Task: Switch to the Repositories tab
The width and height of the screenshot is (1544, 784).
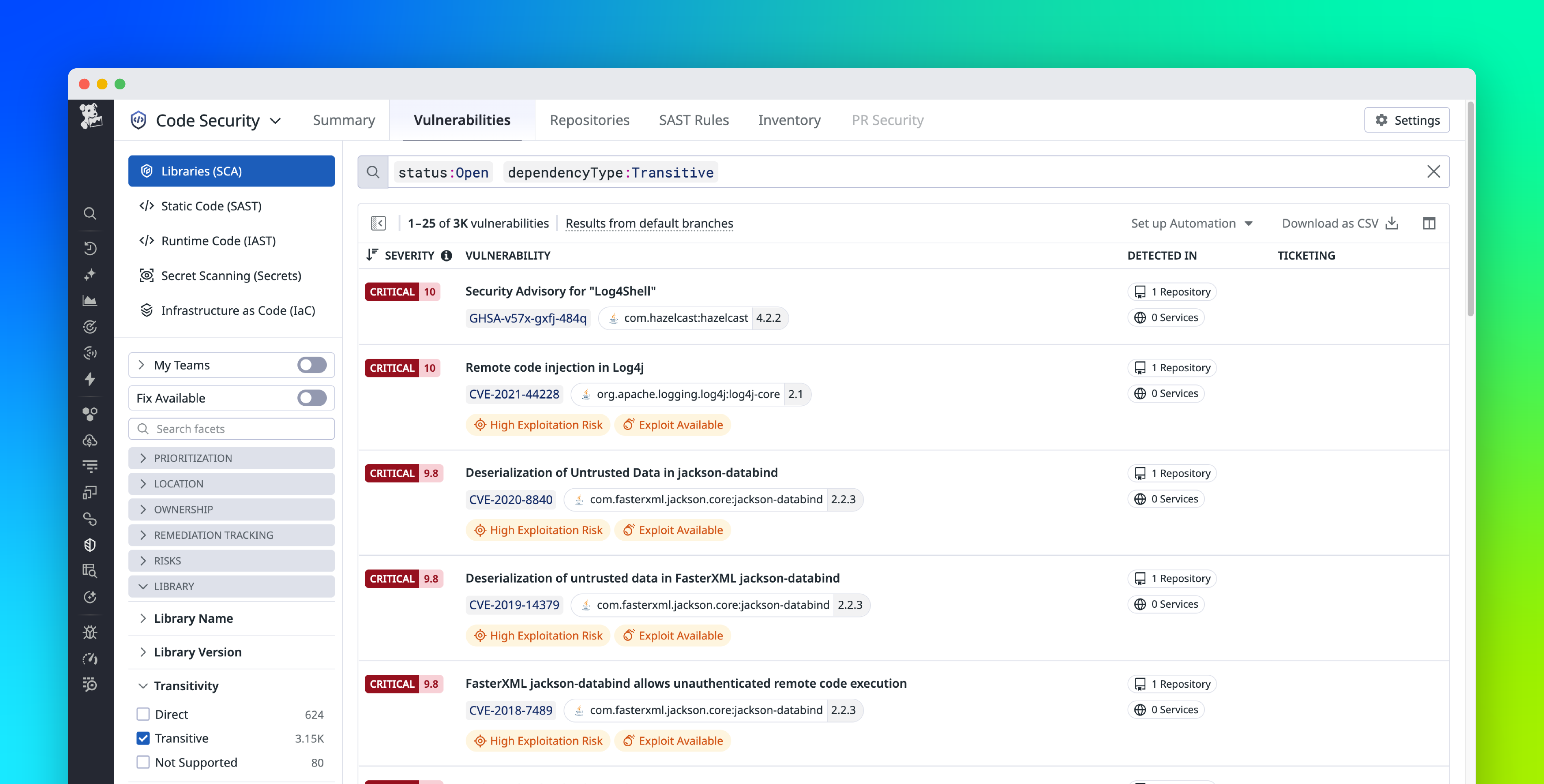Action: (590, 120)
